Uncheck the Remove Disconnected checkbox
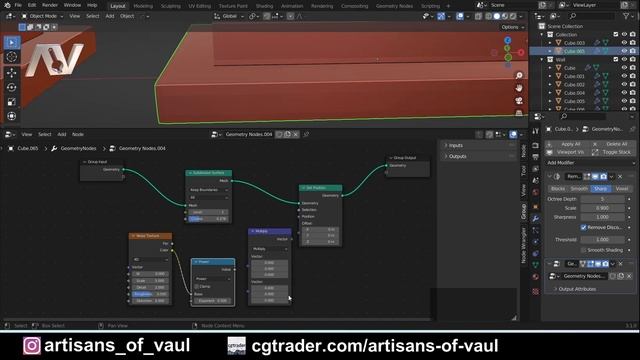This screenshot has height=360, width=640. click(x=583, y=227)
